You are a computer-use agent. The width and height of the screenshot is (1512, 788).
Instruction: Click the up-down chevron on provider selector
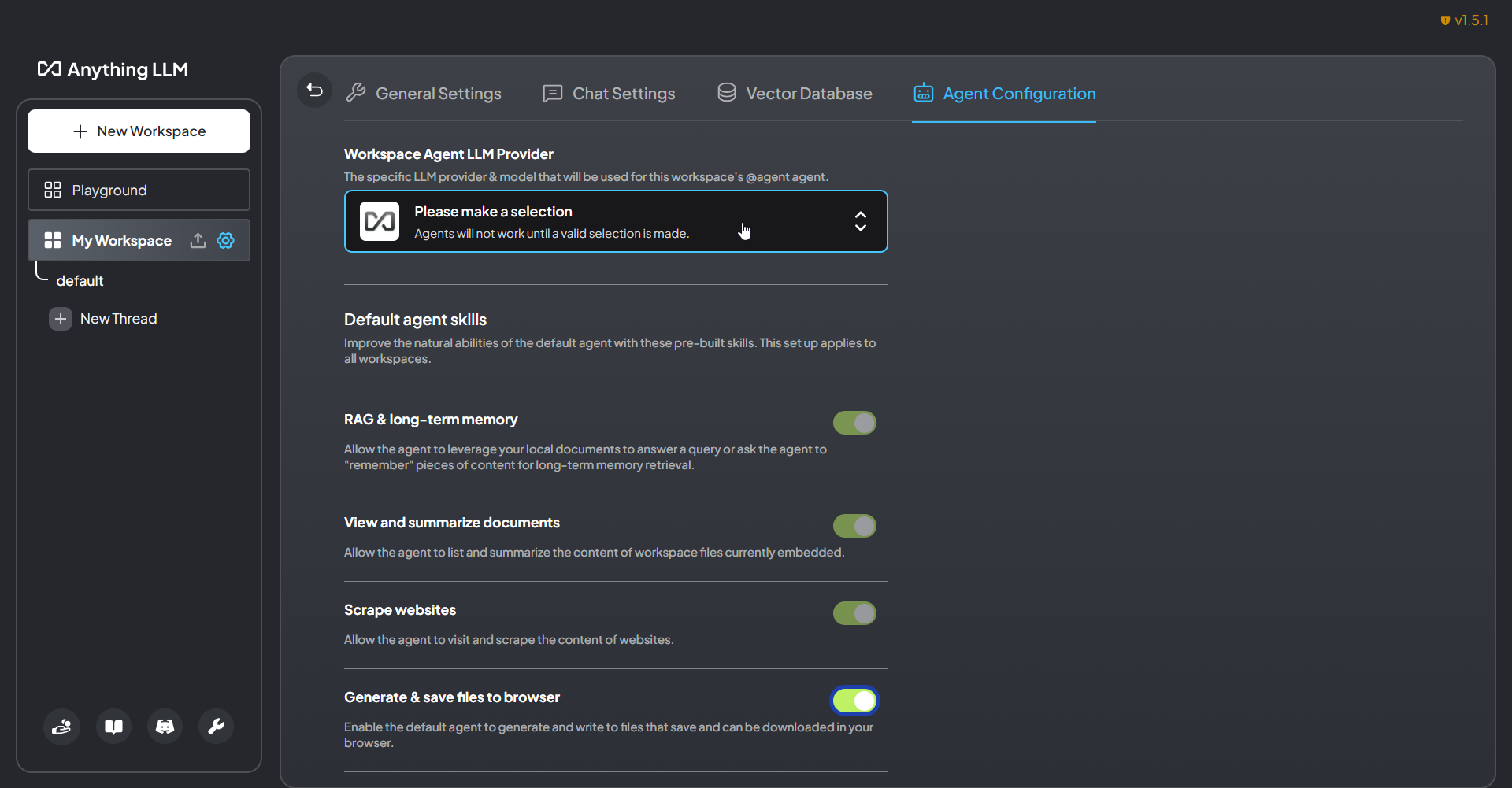click(861, 221)
